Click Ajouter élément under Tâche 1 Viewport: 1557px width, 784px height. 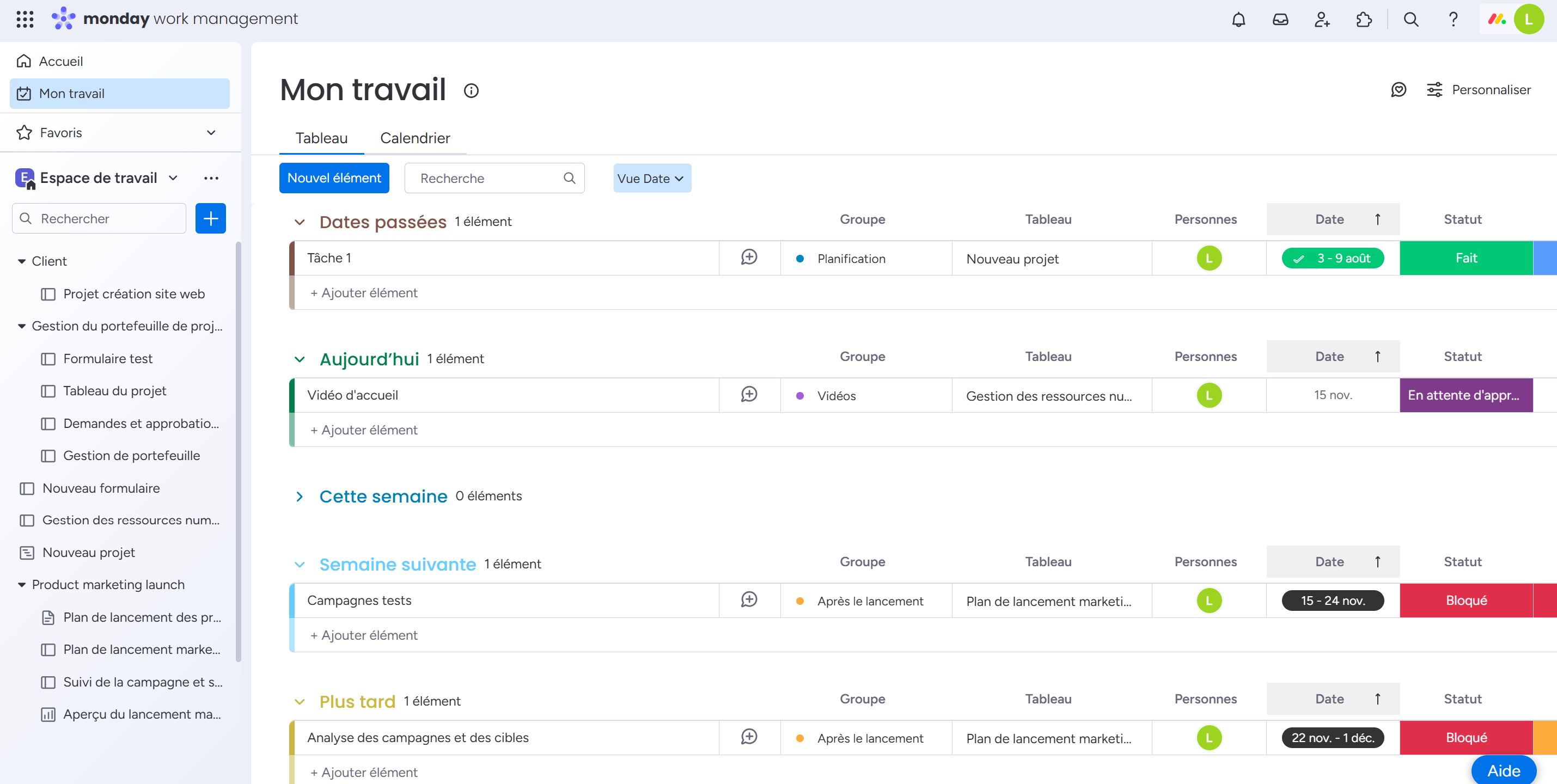(x=363, y=292)
